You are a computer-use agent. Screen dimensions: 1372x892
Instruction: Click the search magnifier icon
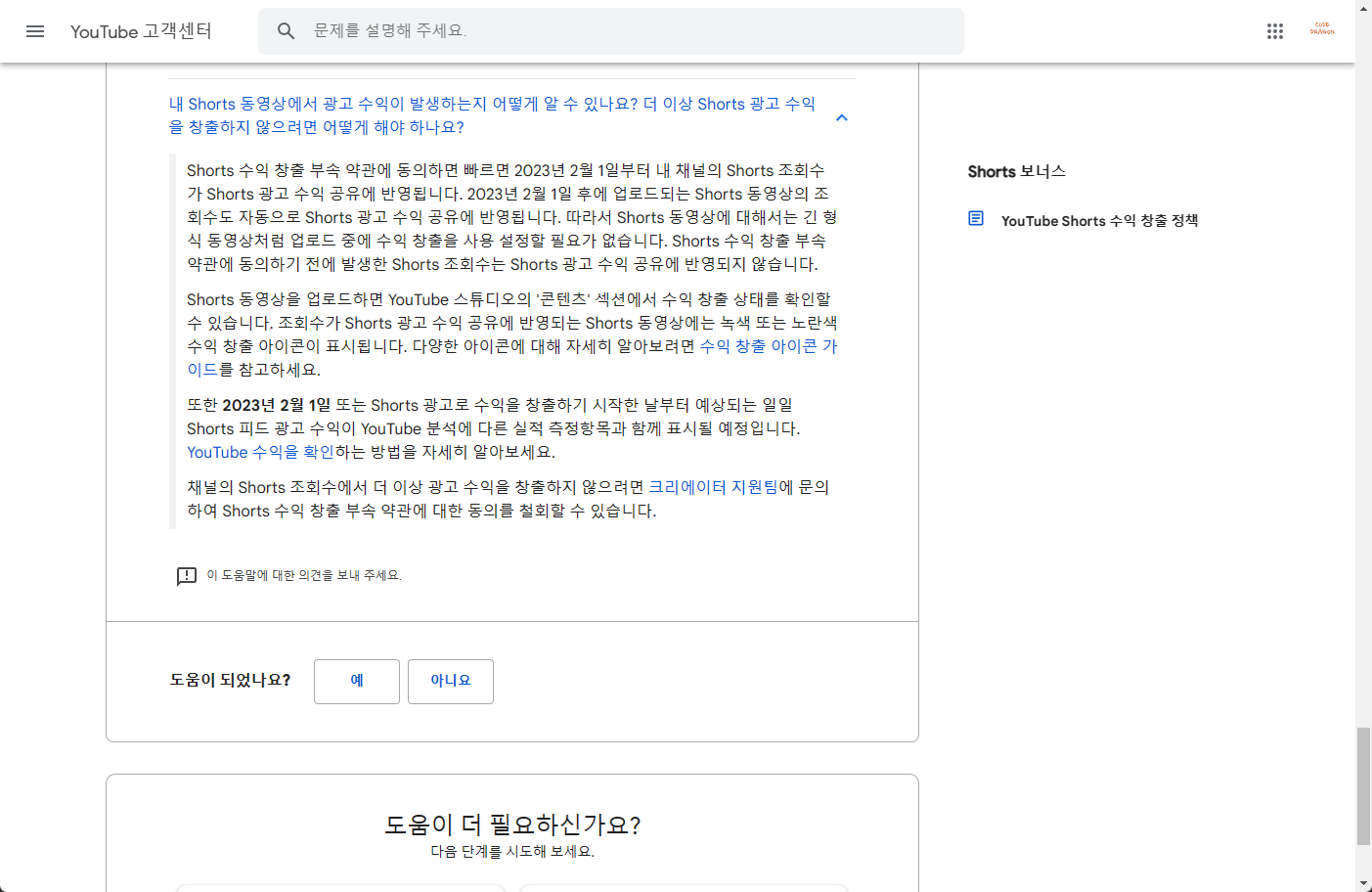pos(286,31)
